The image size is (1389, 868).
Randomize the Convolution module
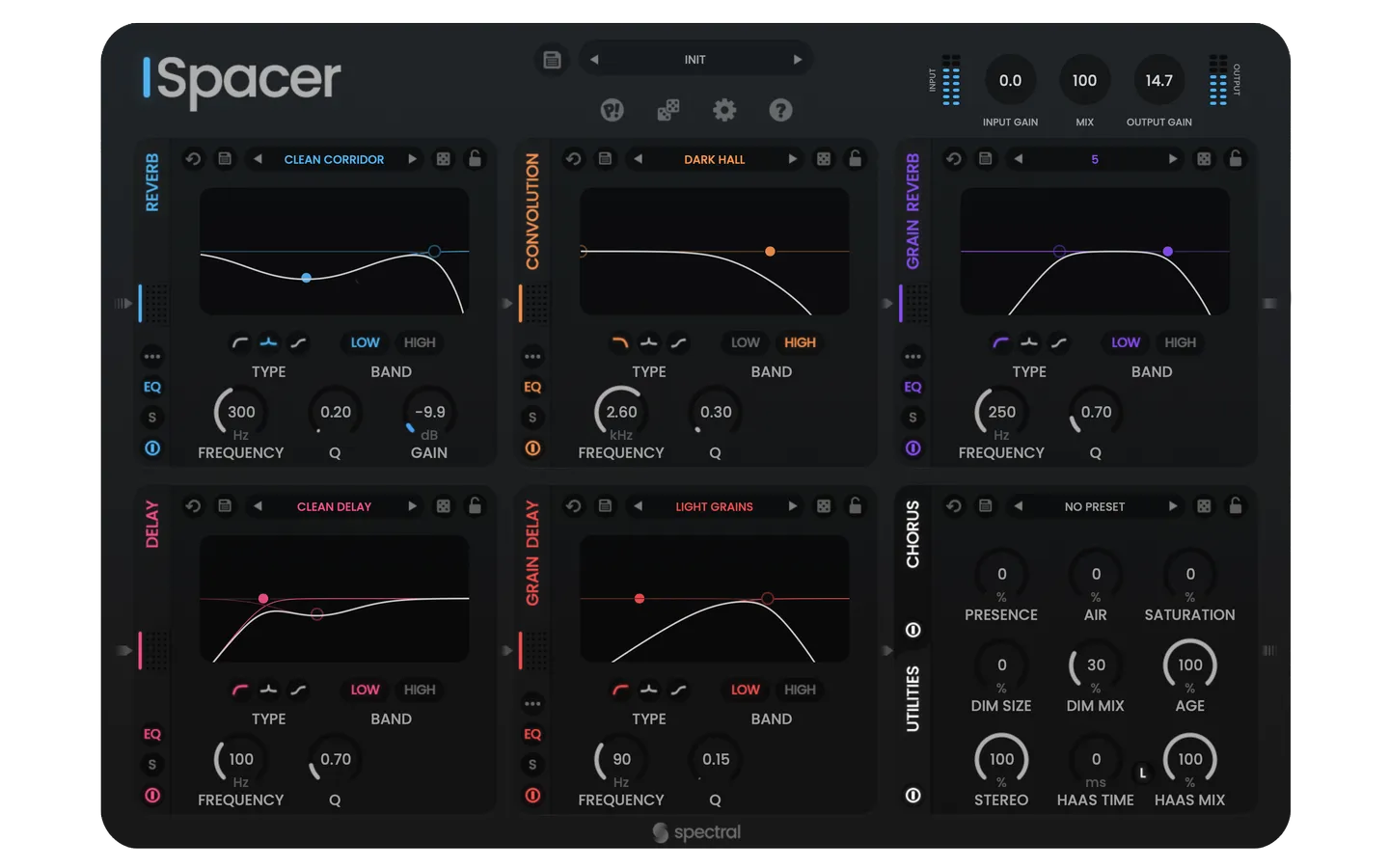coord(824,159)
